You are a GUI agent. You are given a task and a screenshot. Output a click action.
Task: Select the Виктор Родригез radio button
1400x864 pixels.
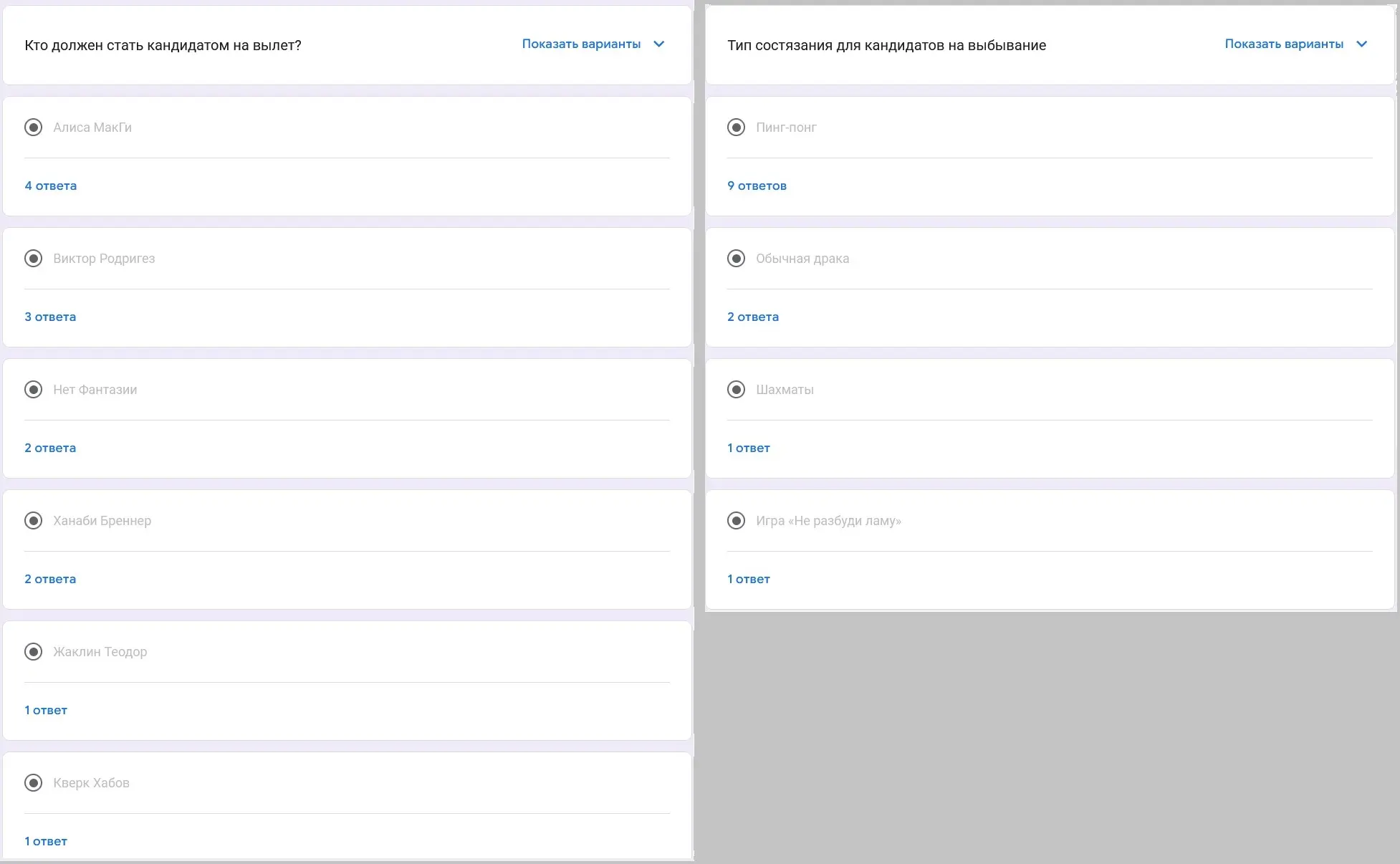tap(34, 259)
